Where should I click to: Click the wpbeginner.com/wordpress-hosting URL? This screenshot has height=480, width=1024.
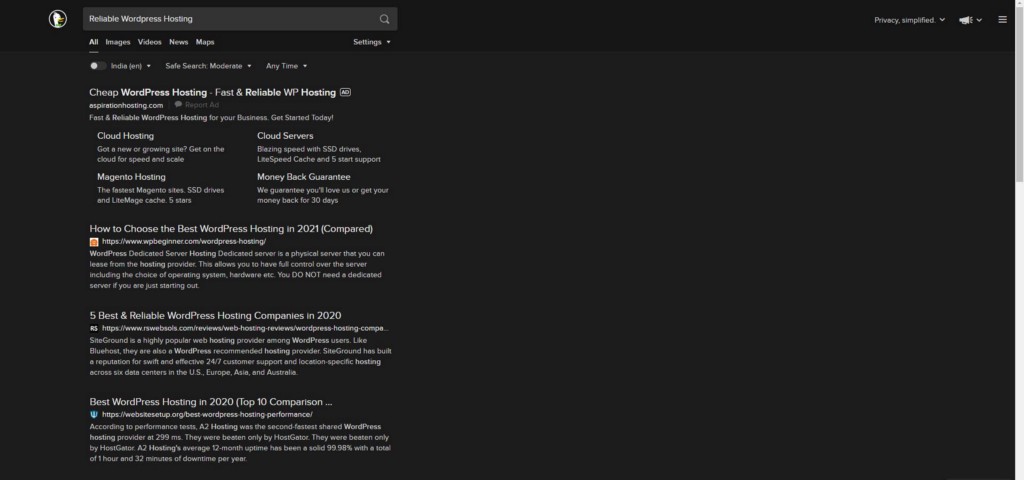point(184,242)
